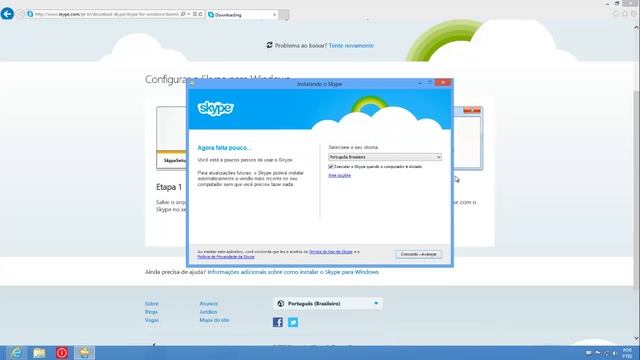The image size is (640, 360).
Task: Click the POR keyboard language indicator
Action: pyautogui.click(x=627, y=353)
